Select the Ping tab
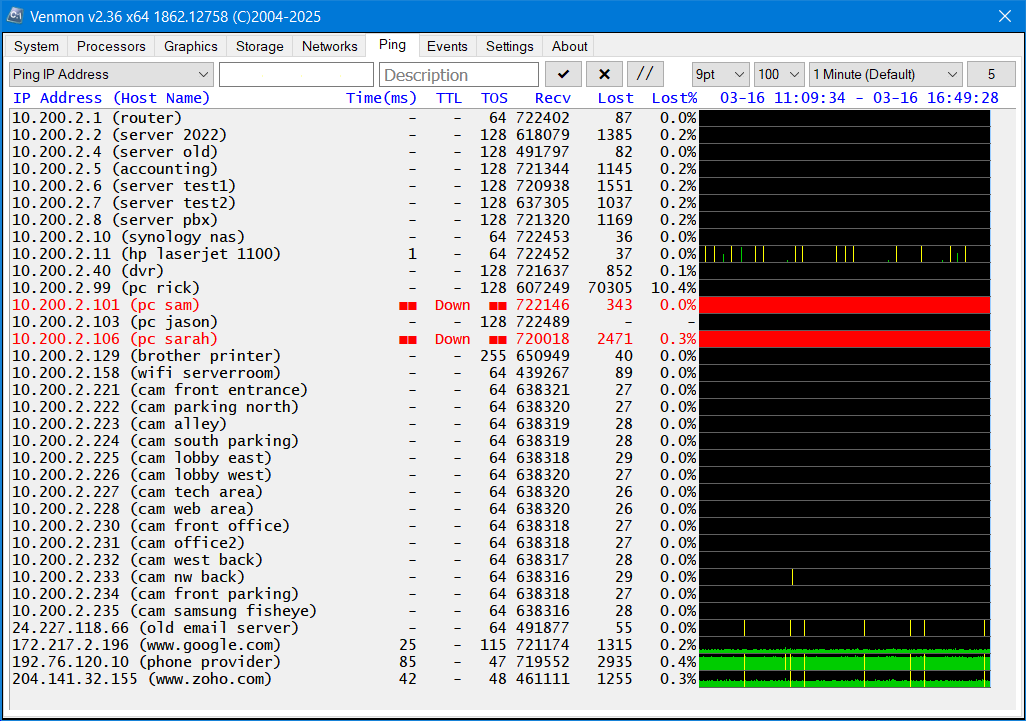This screenshot has width=1026, height=721. pyautogui.click(x=392, y=44)
